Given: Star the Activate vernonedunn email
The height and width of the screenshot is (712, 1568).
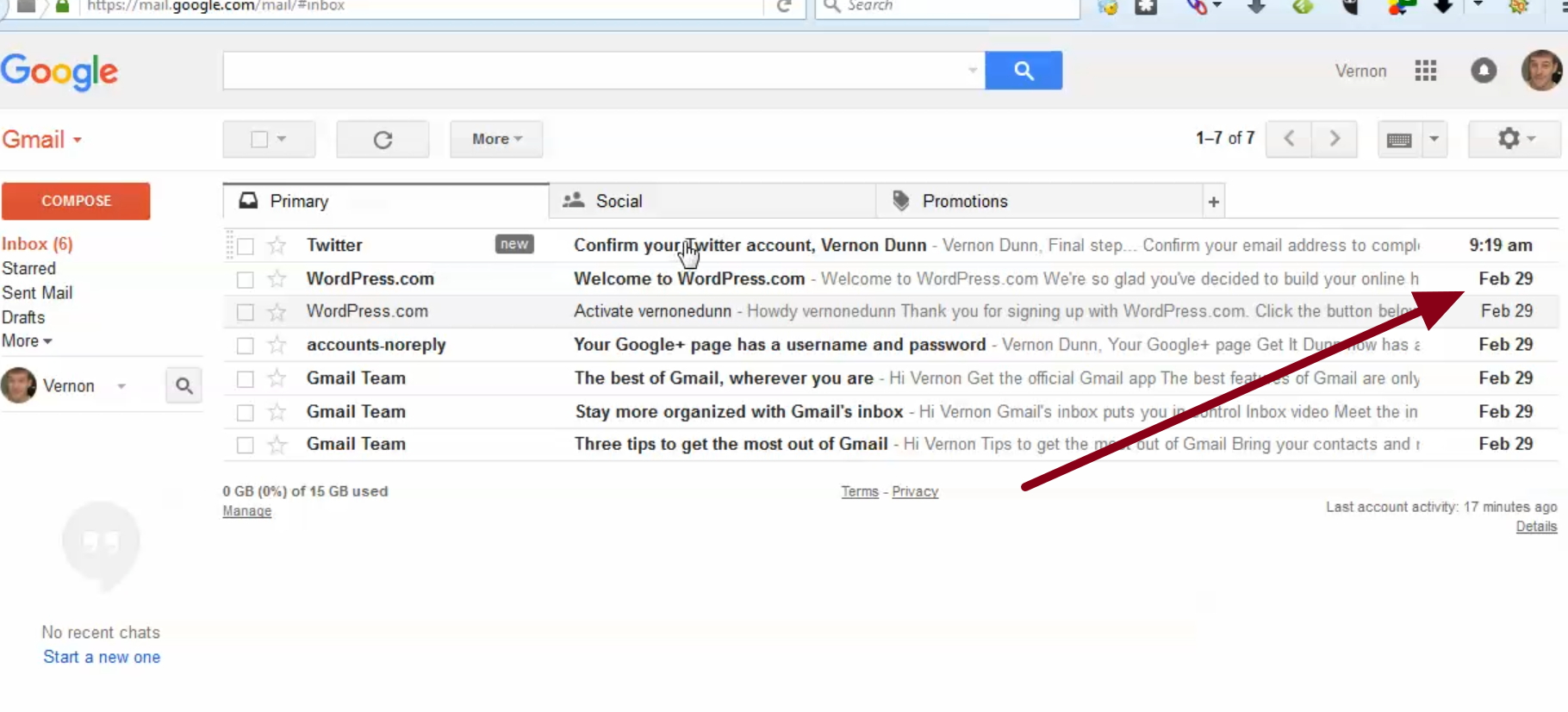Looking at the screenshot, I should pos(277,312).
